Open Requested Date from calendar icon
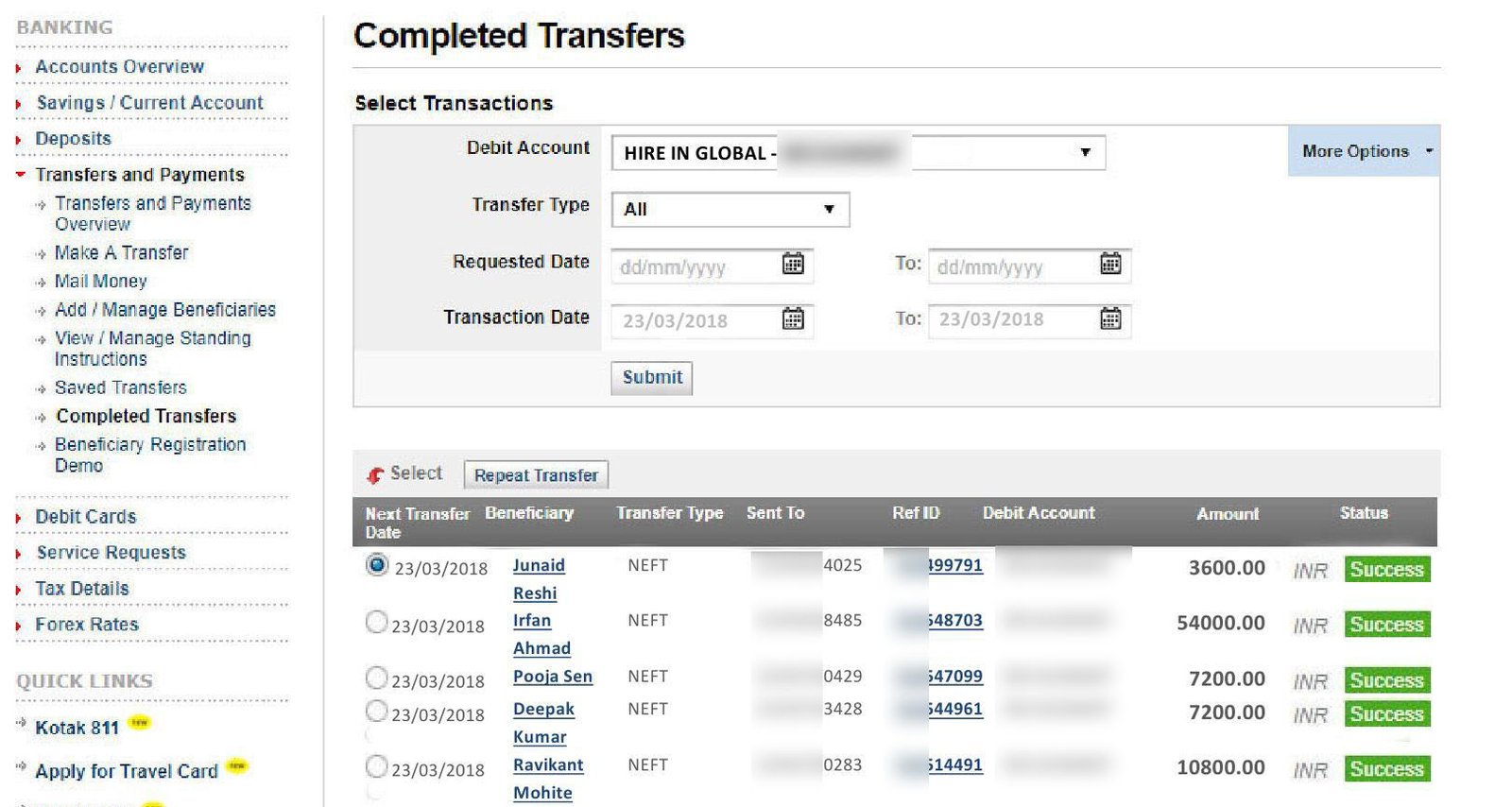This screenshot has height=807, width=1512. click(793, 264)
